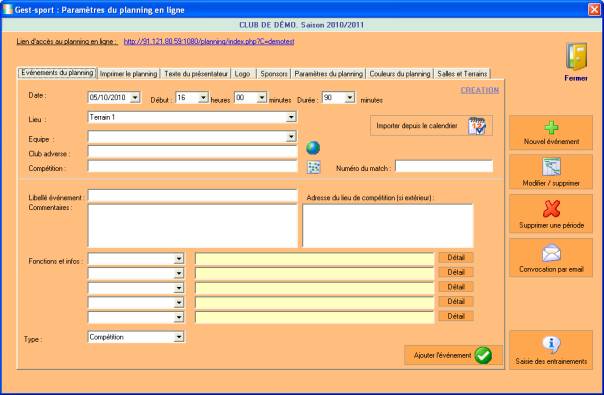Click the Commentaires text area
The width and height of the screenshot is (604, 395).
click(193, 226)
